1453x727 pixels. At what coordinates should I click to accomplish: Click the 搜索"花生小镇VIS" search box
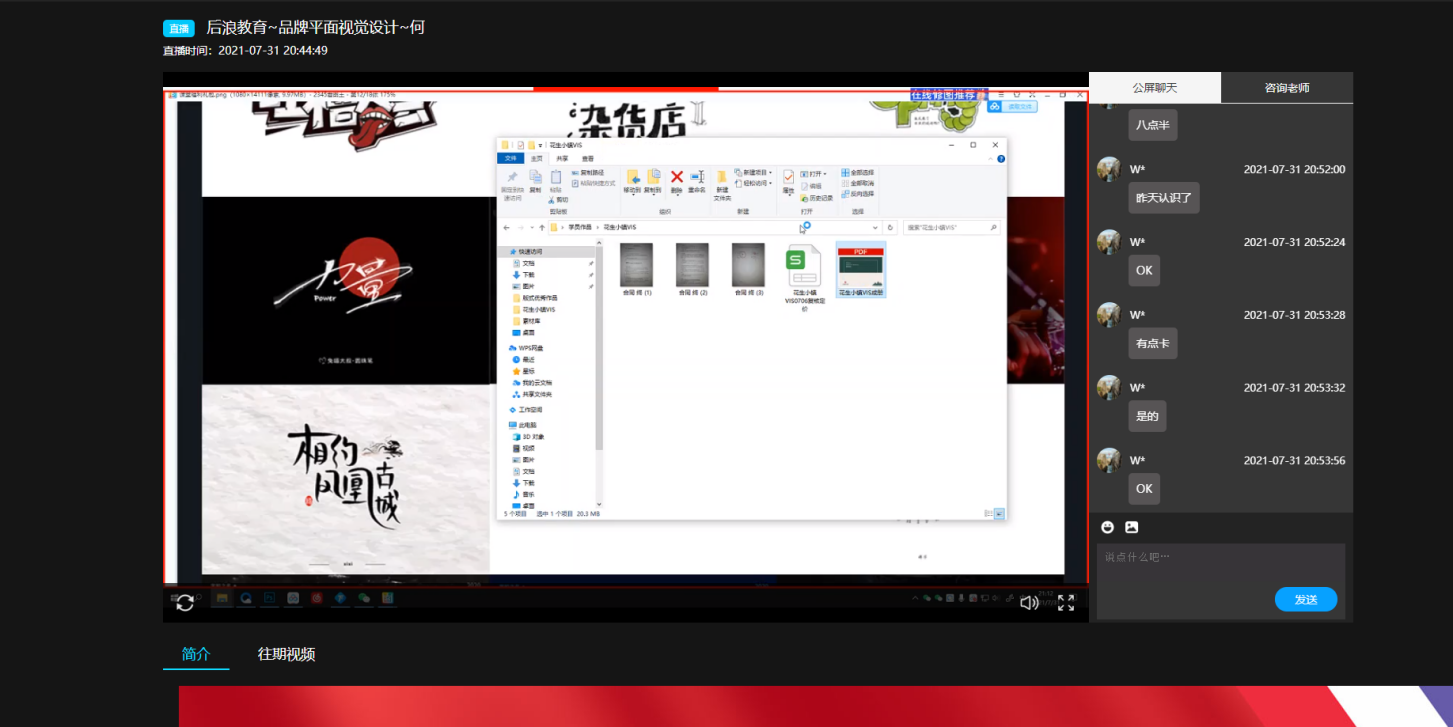point(950,227)
